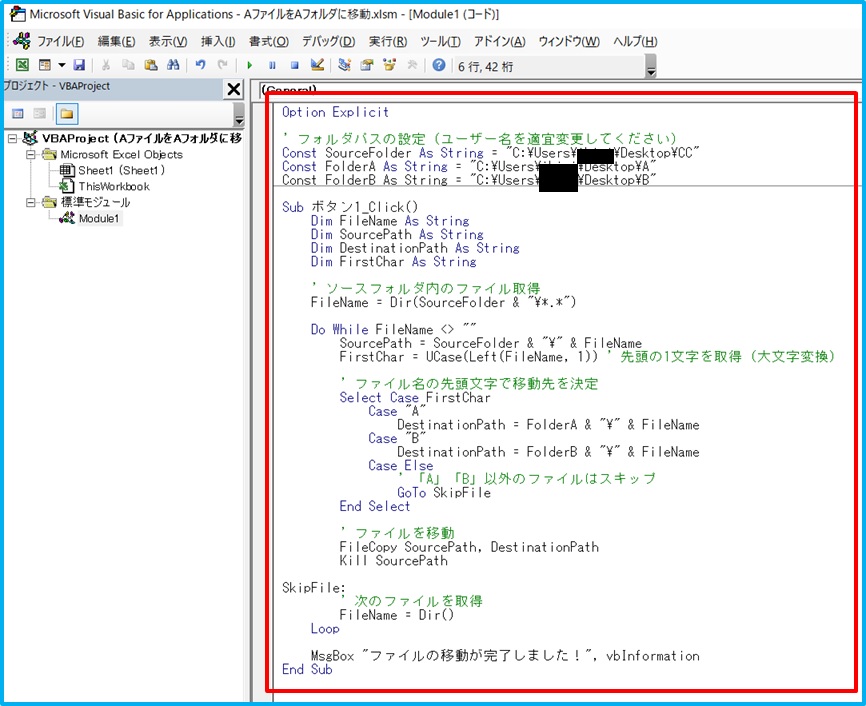This screenshot has height=706, width=866.
Task: Click the 'FileCopy SourcePath, DestinationPath' line
Action: pos(469,547)
